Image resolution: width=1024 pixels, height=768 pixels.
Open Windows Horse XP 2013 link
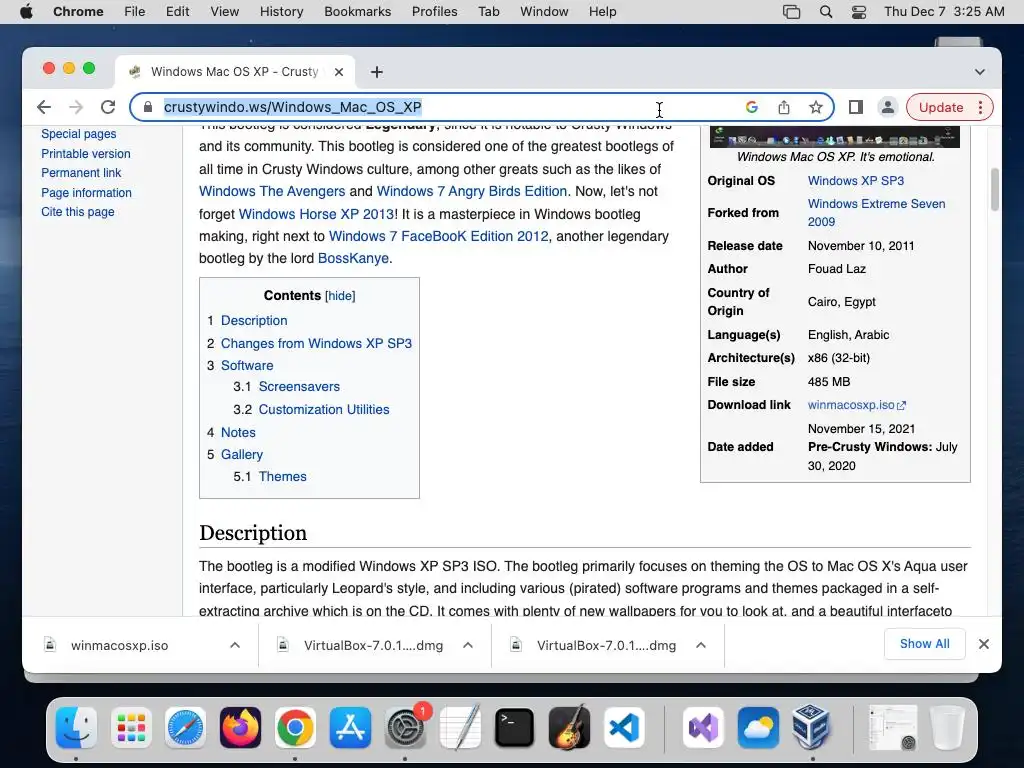click(x=316, y=214)
